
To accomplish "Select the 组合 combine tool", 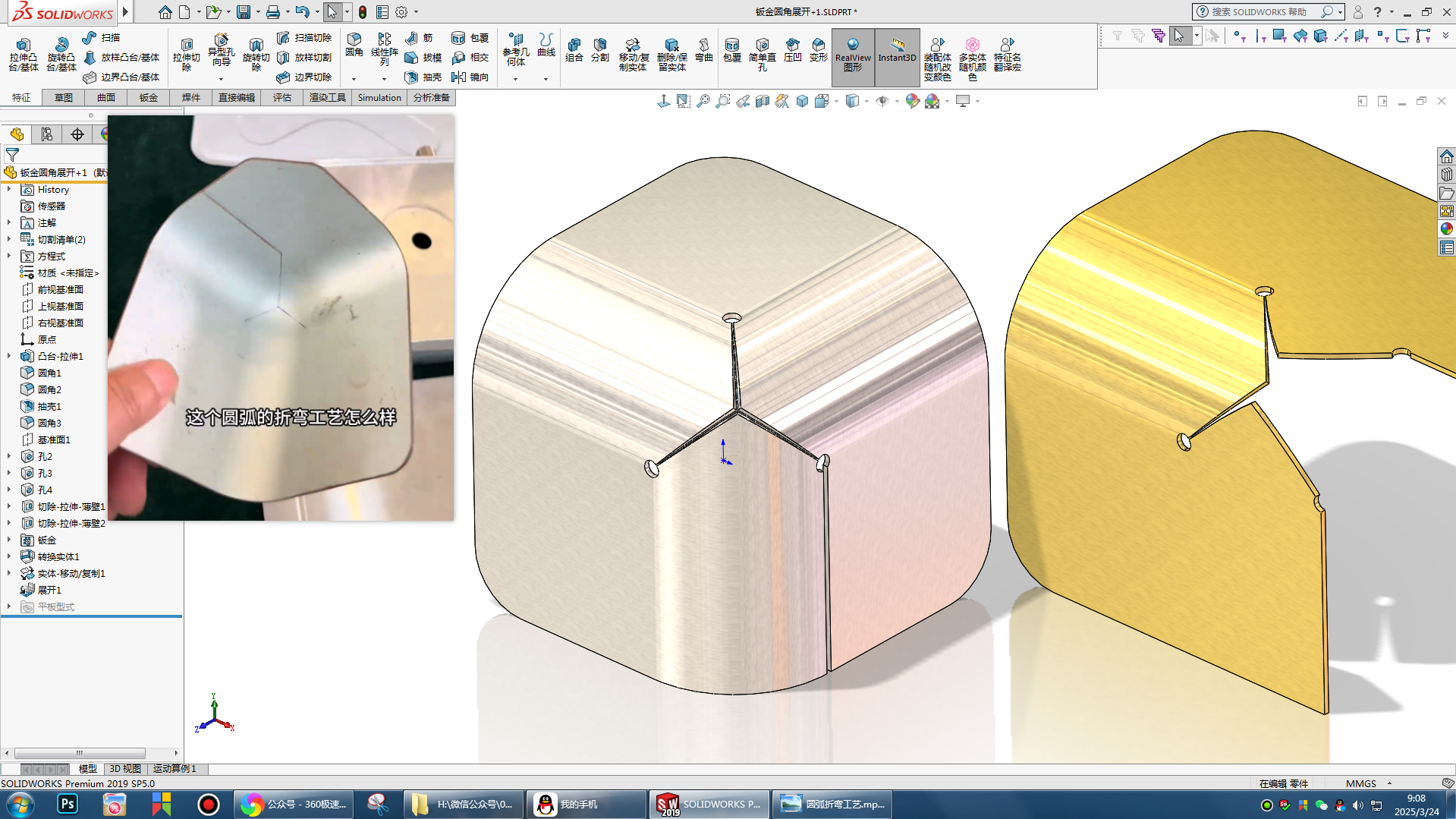I will pos(574,50).
